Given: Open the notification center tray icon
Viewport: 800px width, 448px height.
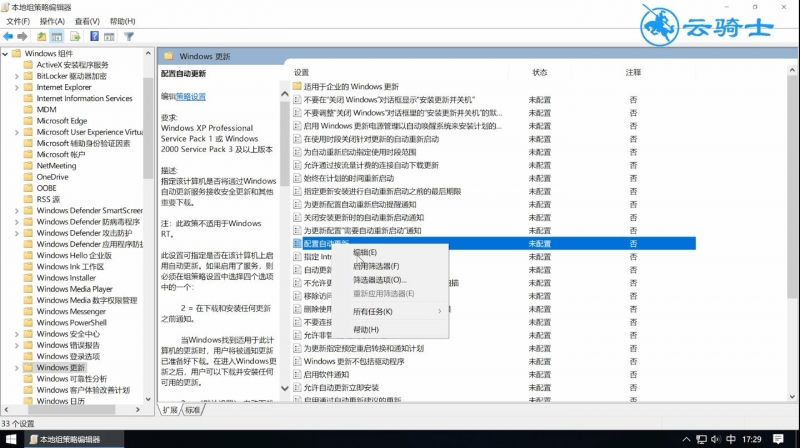Looking at the screenshot, I should 778,439.
